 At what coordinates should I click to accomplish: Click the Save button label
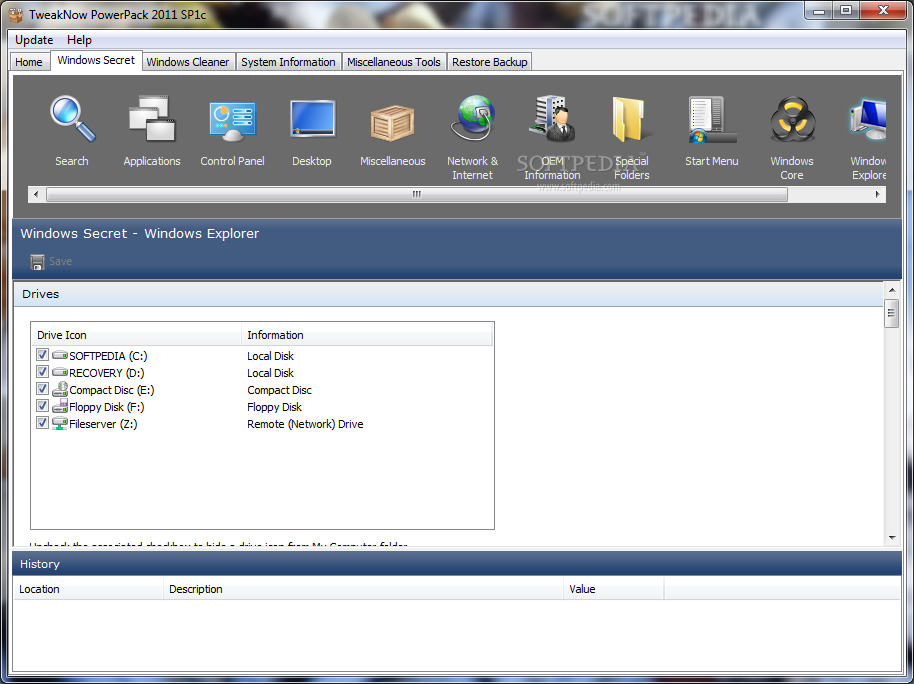[61, 261]
